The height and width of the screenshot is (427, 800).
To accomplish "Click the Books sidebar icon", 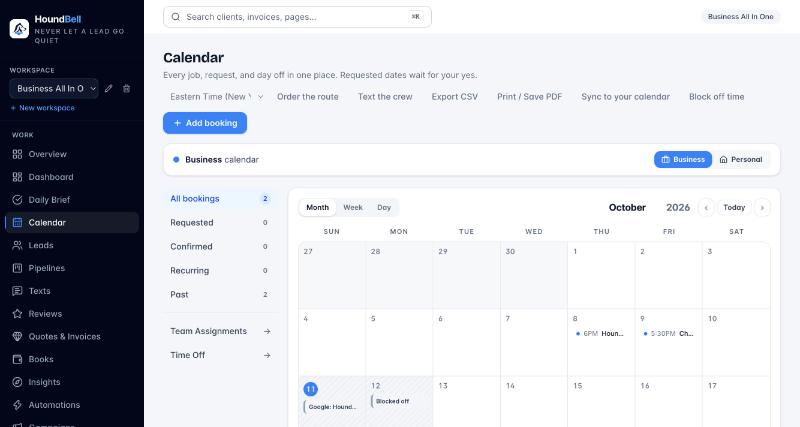I will click(17, 359).
